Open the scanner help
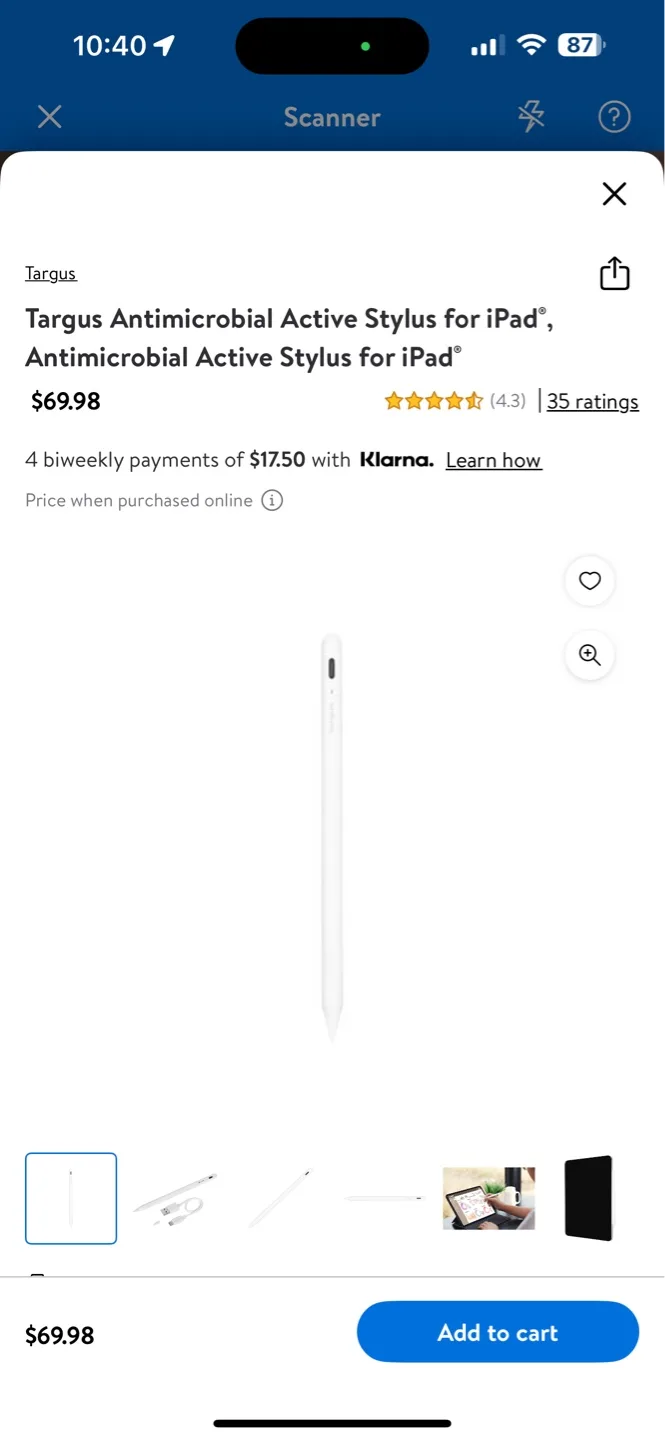The image size is (665, 1440). tap(614, 117)
